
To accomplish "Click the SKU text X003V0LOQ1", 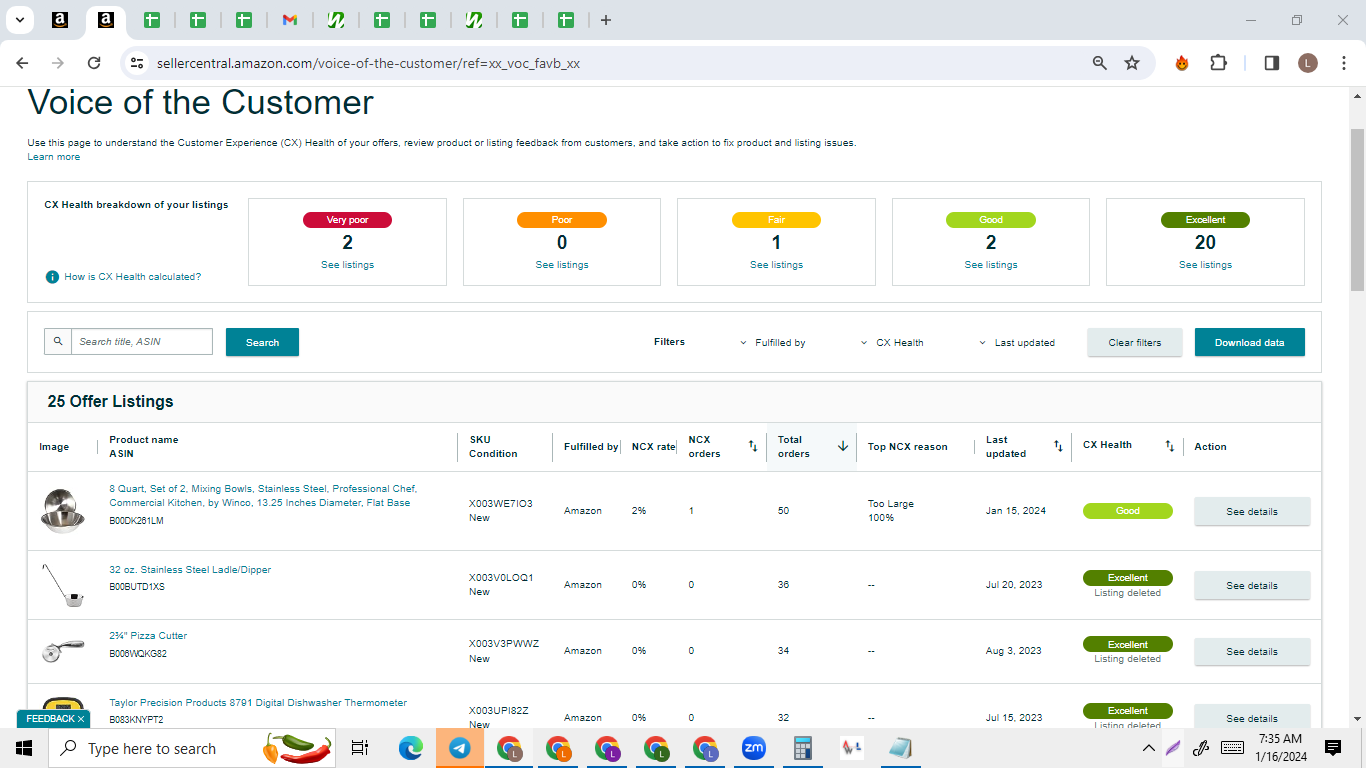I will tap(501, 577).
